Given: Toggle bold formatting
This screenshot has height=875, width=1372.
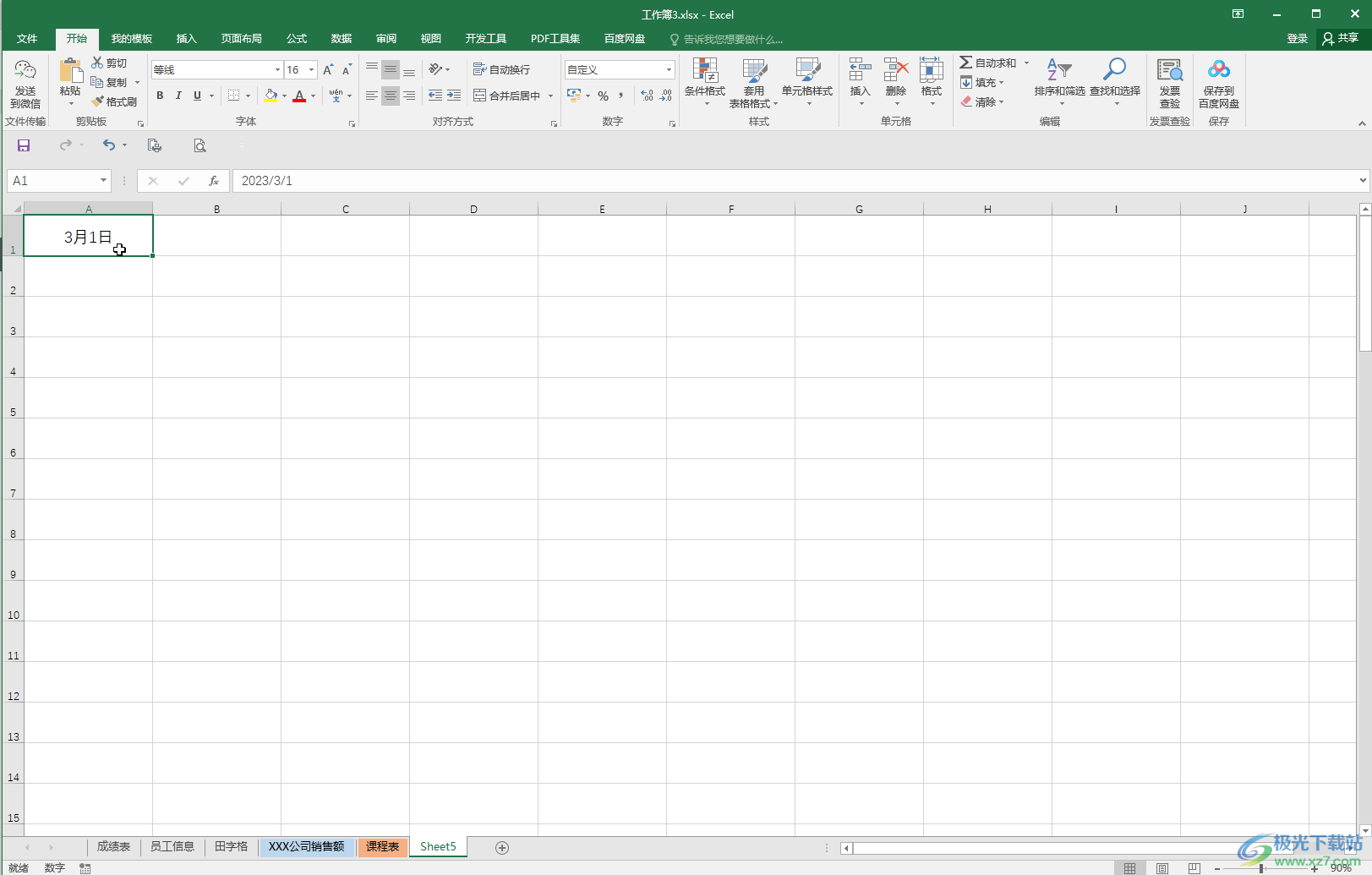Looking at the screenshot, I should (160, 96).
